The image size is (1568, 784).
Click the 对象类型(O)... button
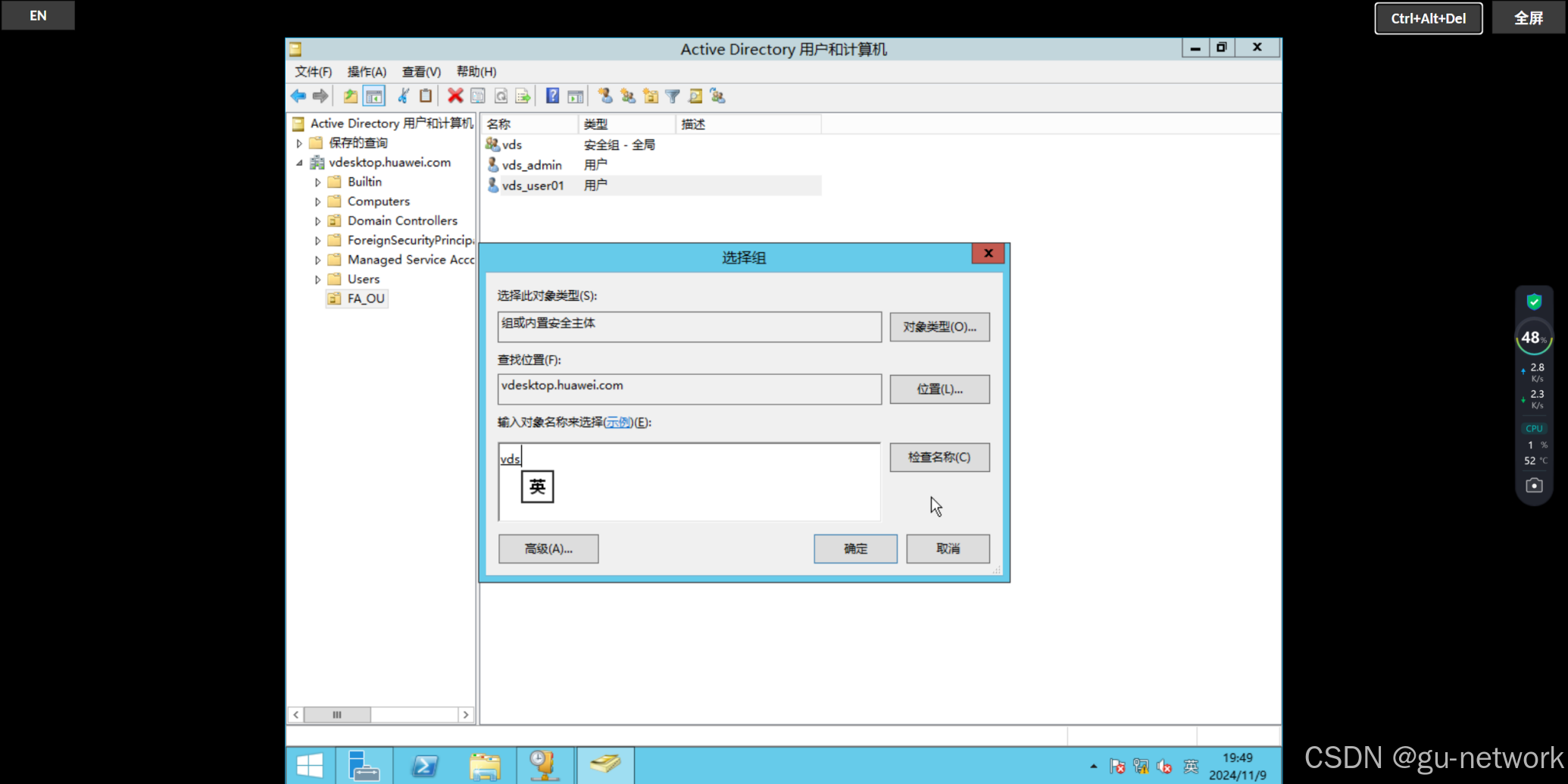(x=939, y=326)
